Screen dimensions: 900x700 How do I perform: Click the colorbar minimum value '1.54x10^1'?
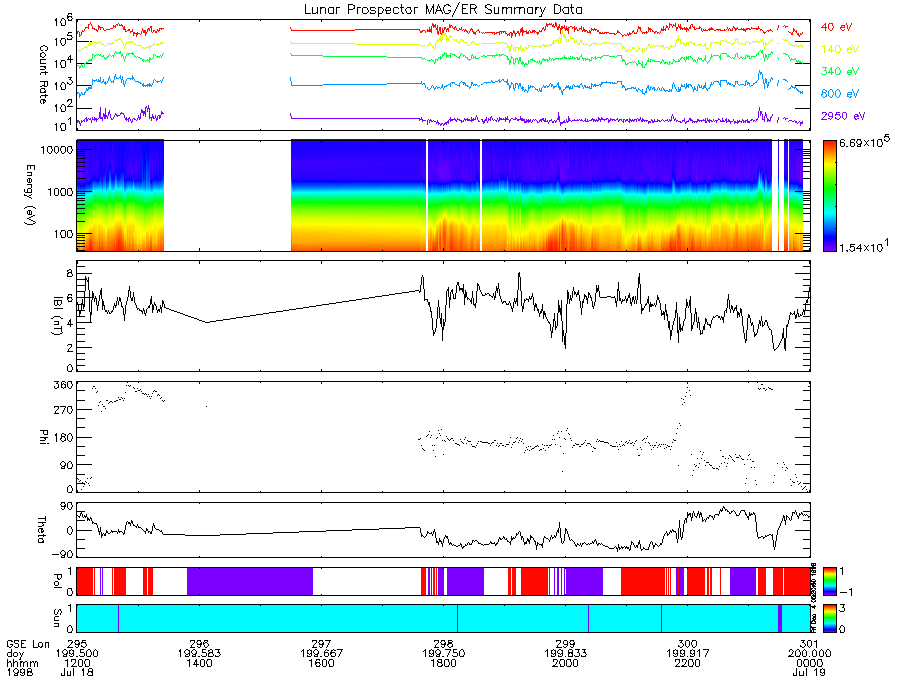coord(864,247)
